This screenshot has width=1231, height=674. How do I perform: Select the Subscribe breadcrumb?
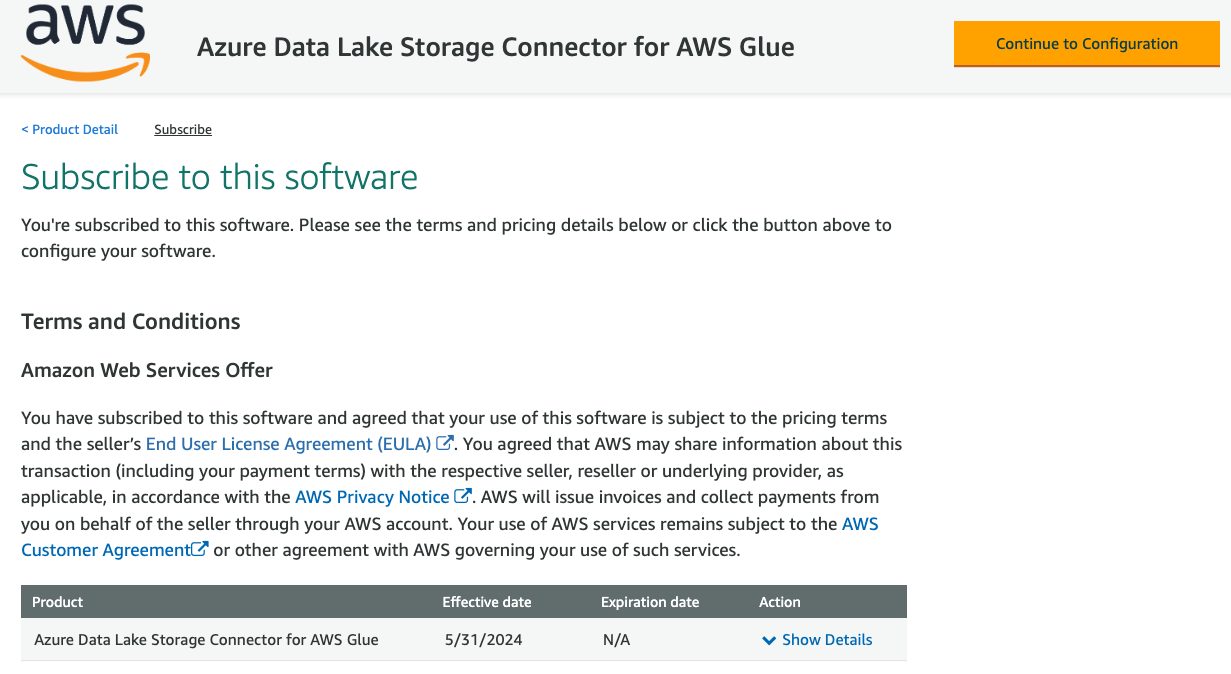[x=183, y=130]
